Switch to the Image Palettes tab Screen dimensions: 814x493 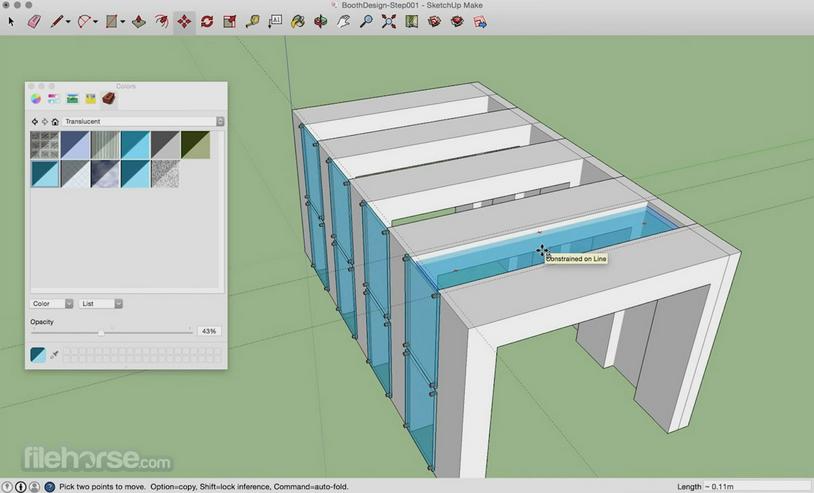(x=90, y=99)
